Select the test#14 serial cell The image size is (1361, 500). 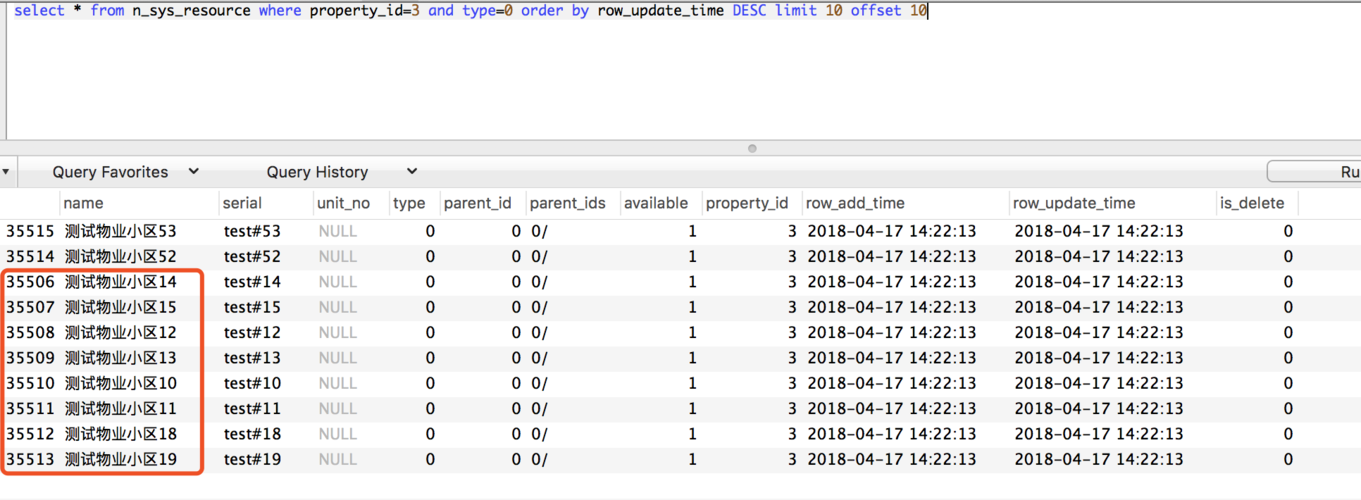point(252,282)
